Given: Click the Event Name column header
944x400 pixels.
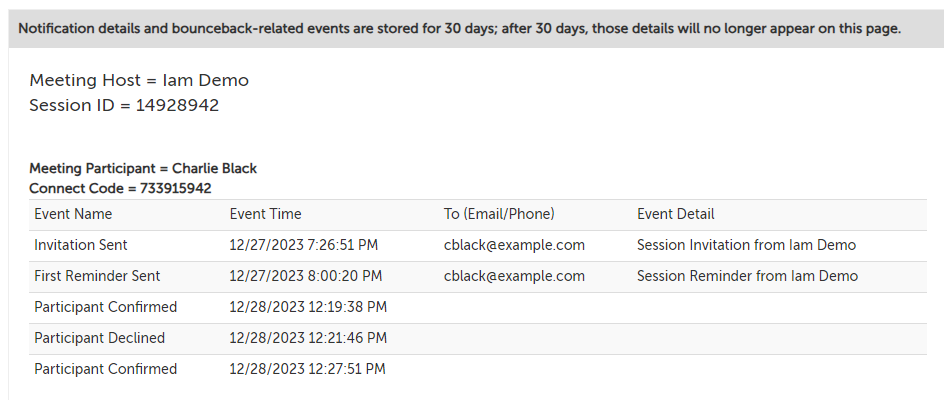Looking at the screenshot, I should tap(73, 214).
